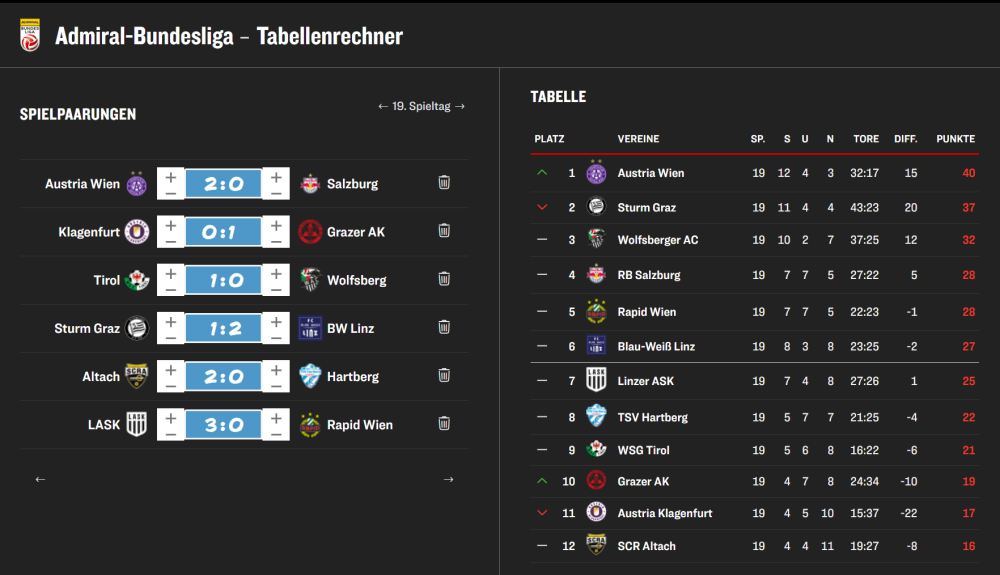
Task: Click the Bundesliga logo in the header
Action: [30, 36]
